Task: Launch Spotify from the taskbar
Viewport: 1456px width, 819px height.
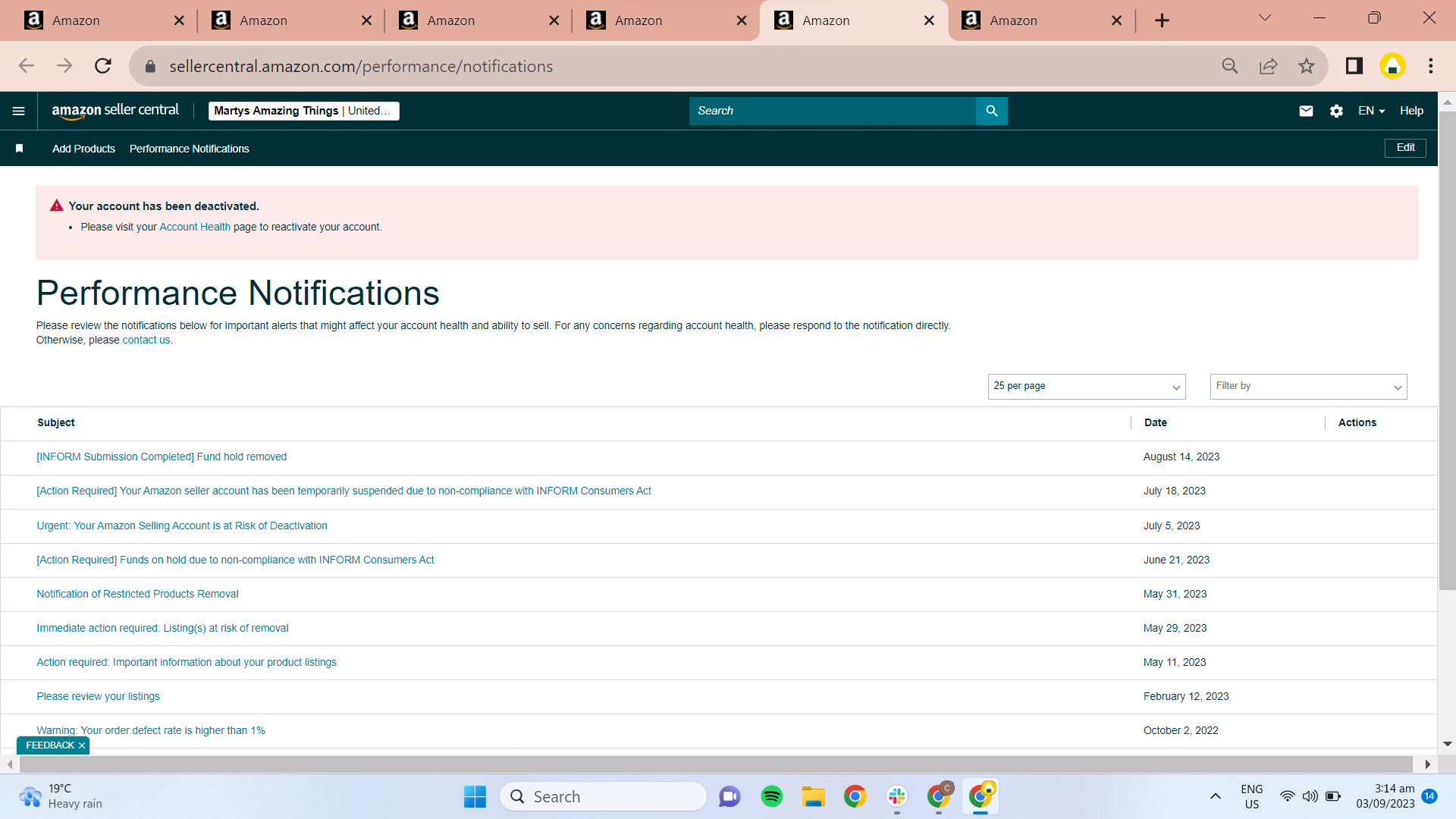Action: click(772, 796)
